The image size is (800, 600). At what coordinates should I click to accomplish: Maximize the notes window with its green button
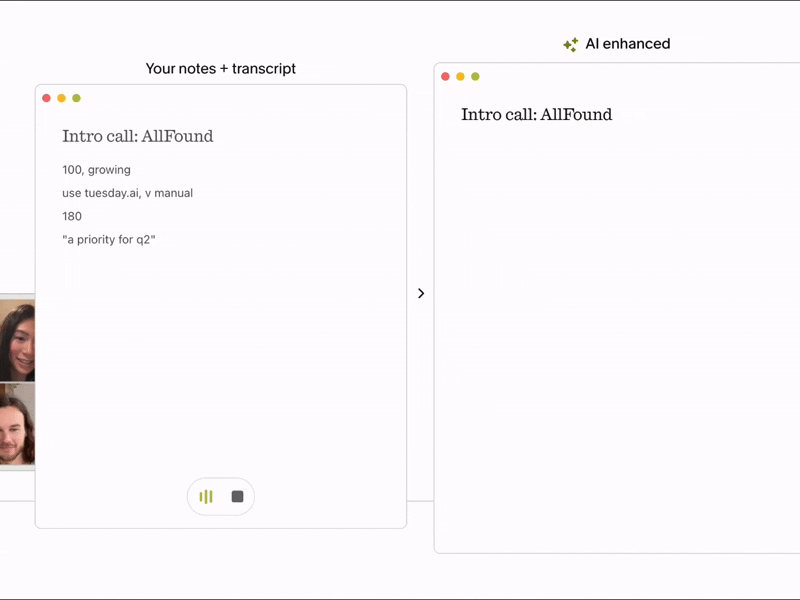[76, 98]
